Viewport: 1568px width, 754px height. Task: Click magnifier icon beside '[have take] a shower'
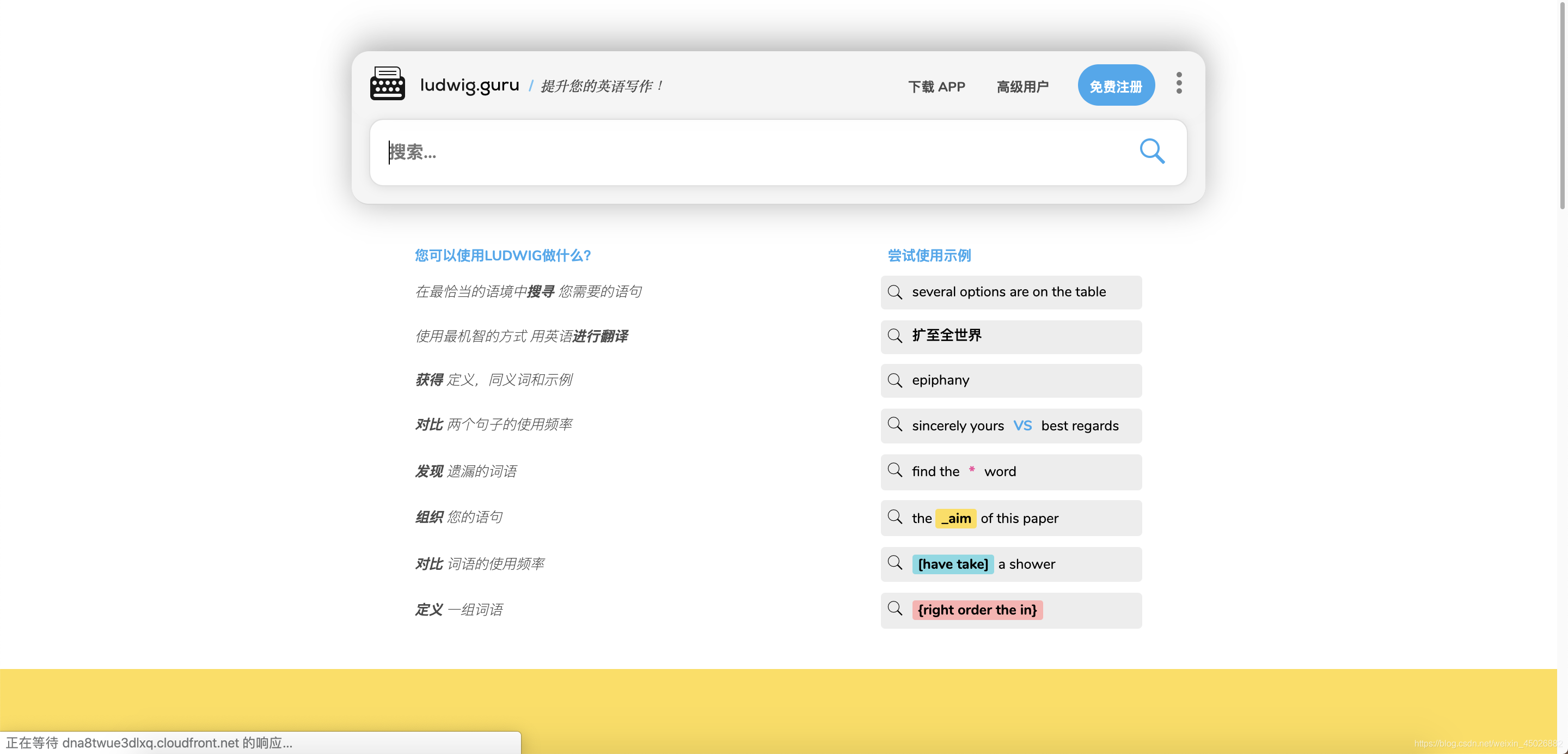(894, 563)
